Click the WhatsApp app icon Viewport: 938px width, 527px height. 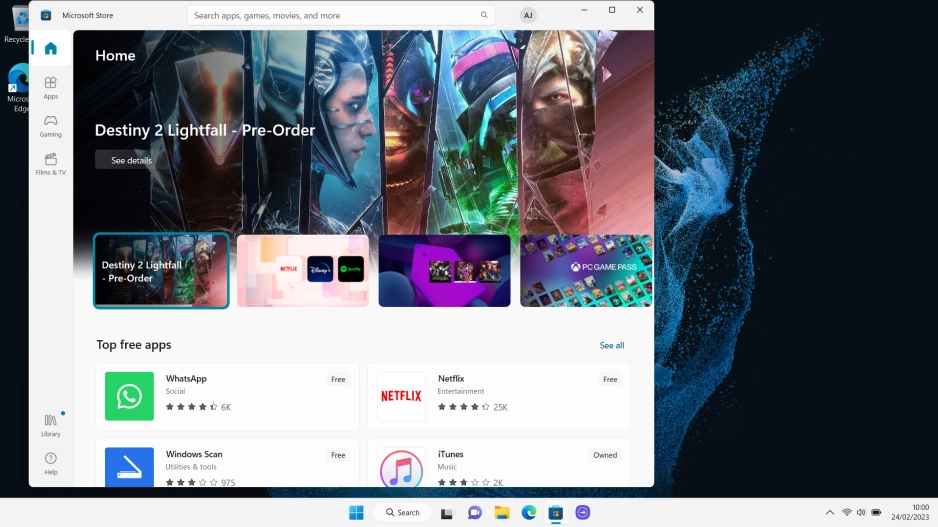(x=129, y=396)
